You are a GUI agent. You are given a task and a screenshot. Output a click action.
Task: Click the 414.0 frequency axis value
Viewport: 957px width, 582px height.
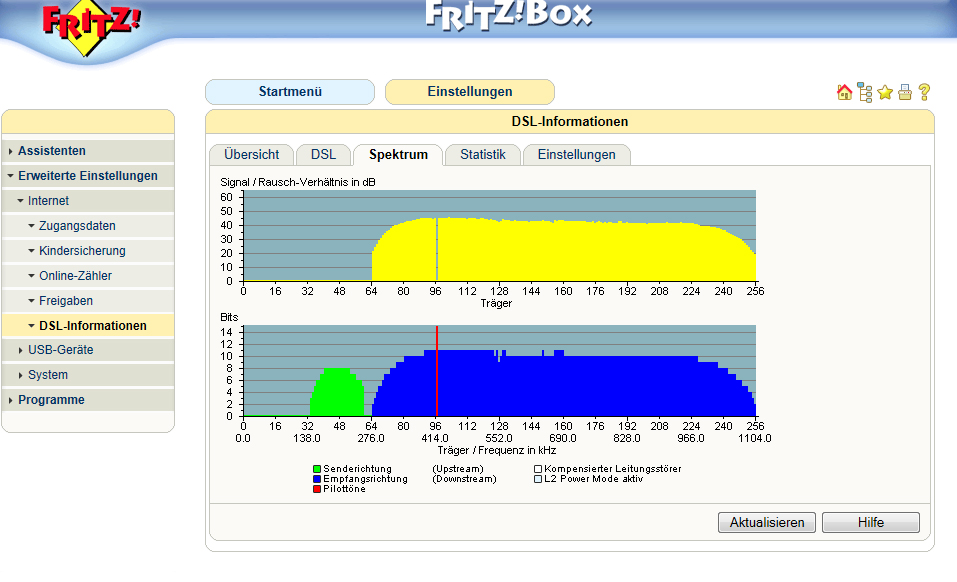tap(435, 439)
